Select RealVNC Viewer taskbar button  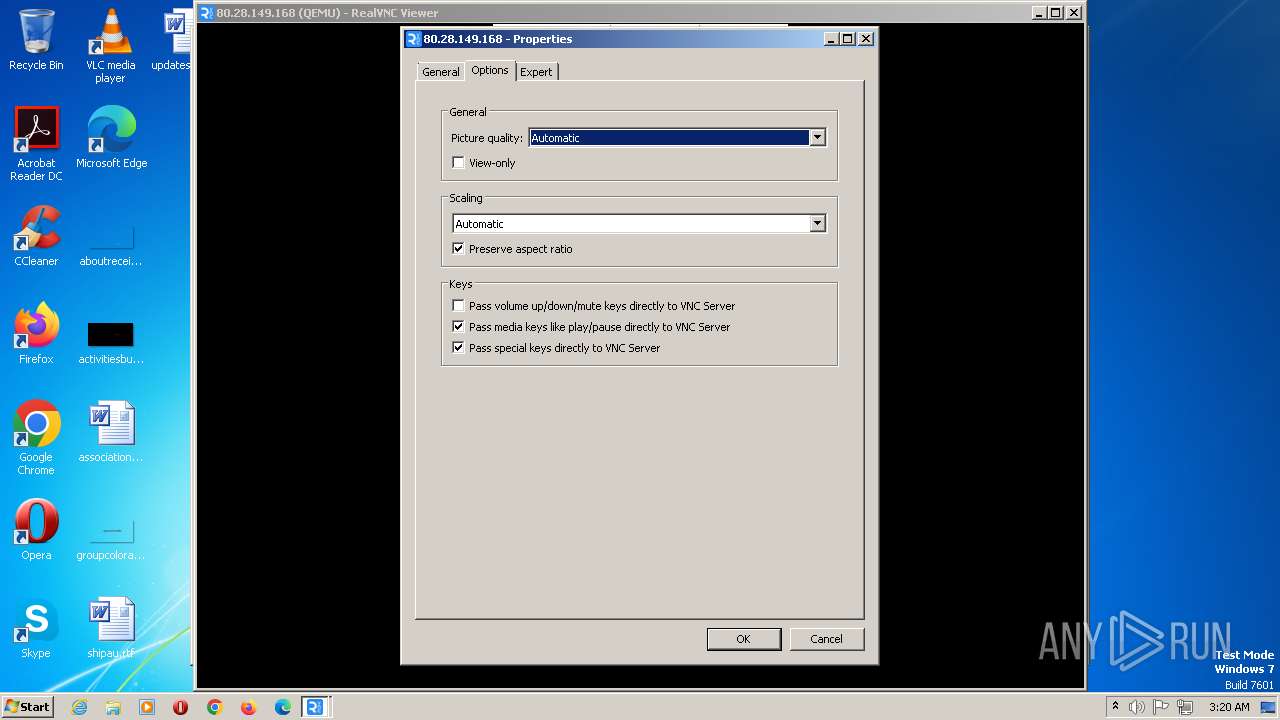(315, 707)
